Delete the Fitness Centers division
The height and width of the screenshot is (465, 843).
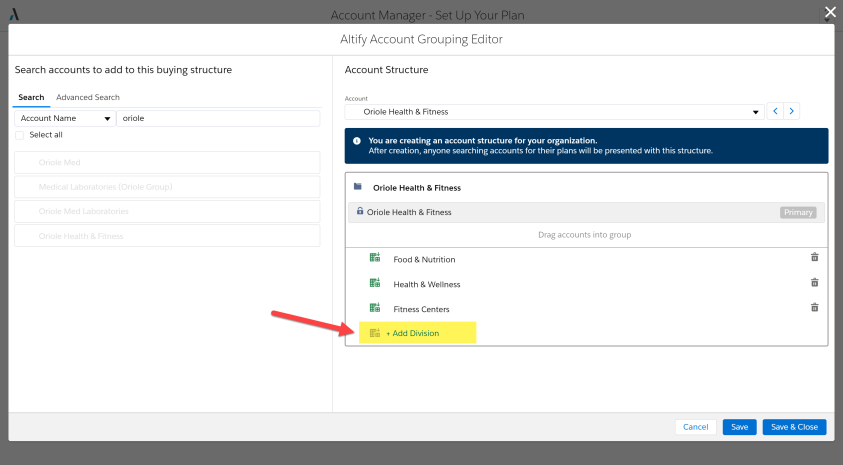tap(815, 307)
